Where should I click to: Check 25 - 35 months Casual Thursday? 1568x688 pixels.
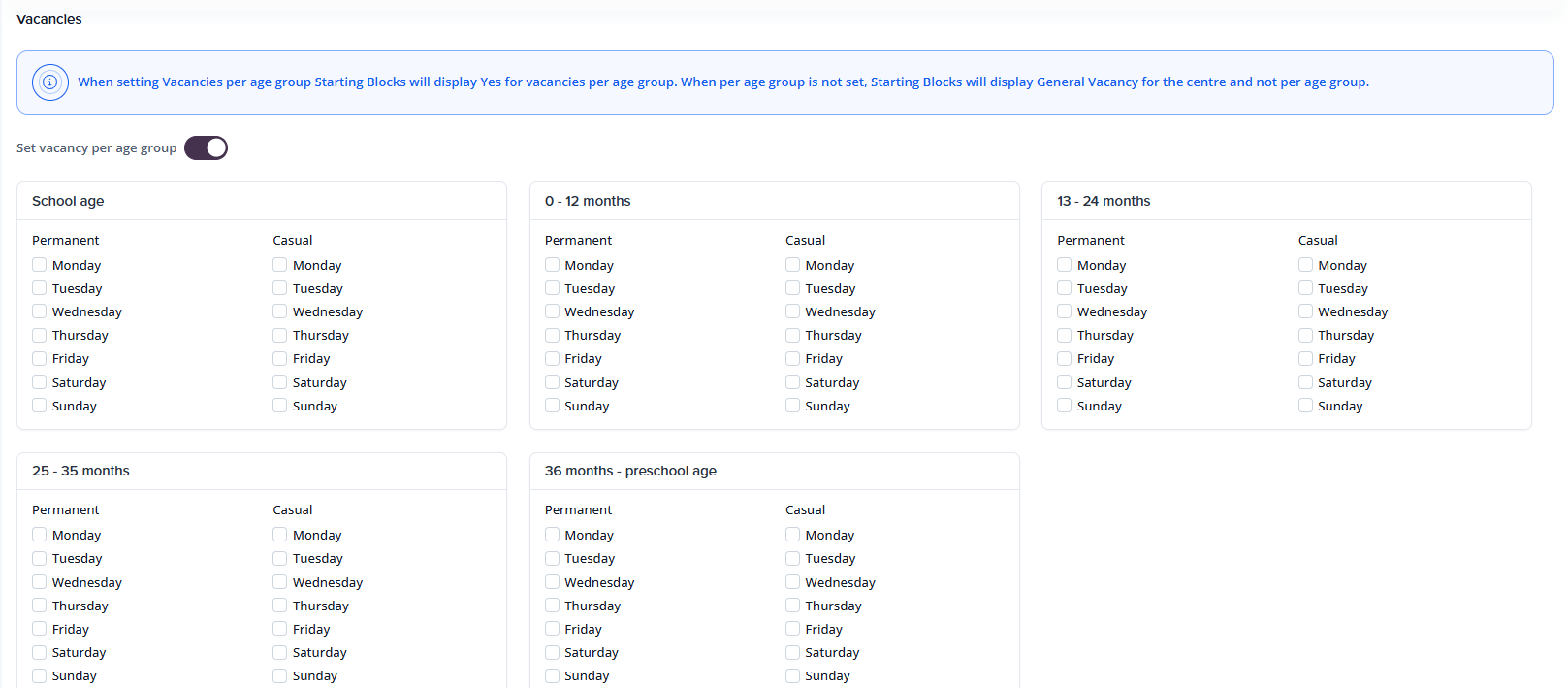coord(280,606)
